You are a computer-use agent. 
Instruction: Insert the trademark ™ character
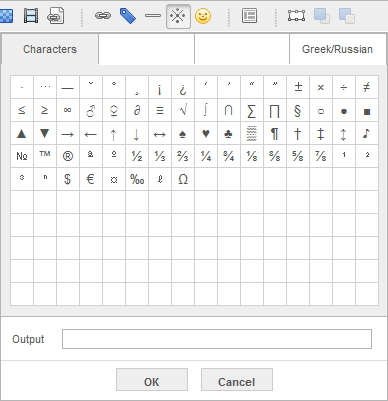coord(45,156)
